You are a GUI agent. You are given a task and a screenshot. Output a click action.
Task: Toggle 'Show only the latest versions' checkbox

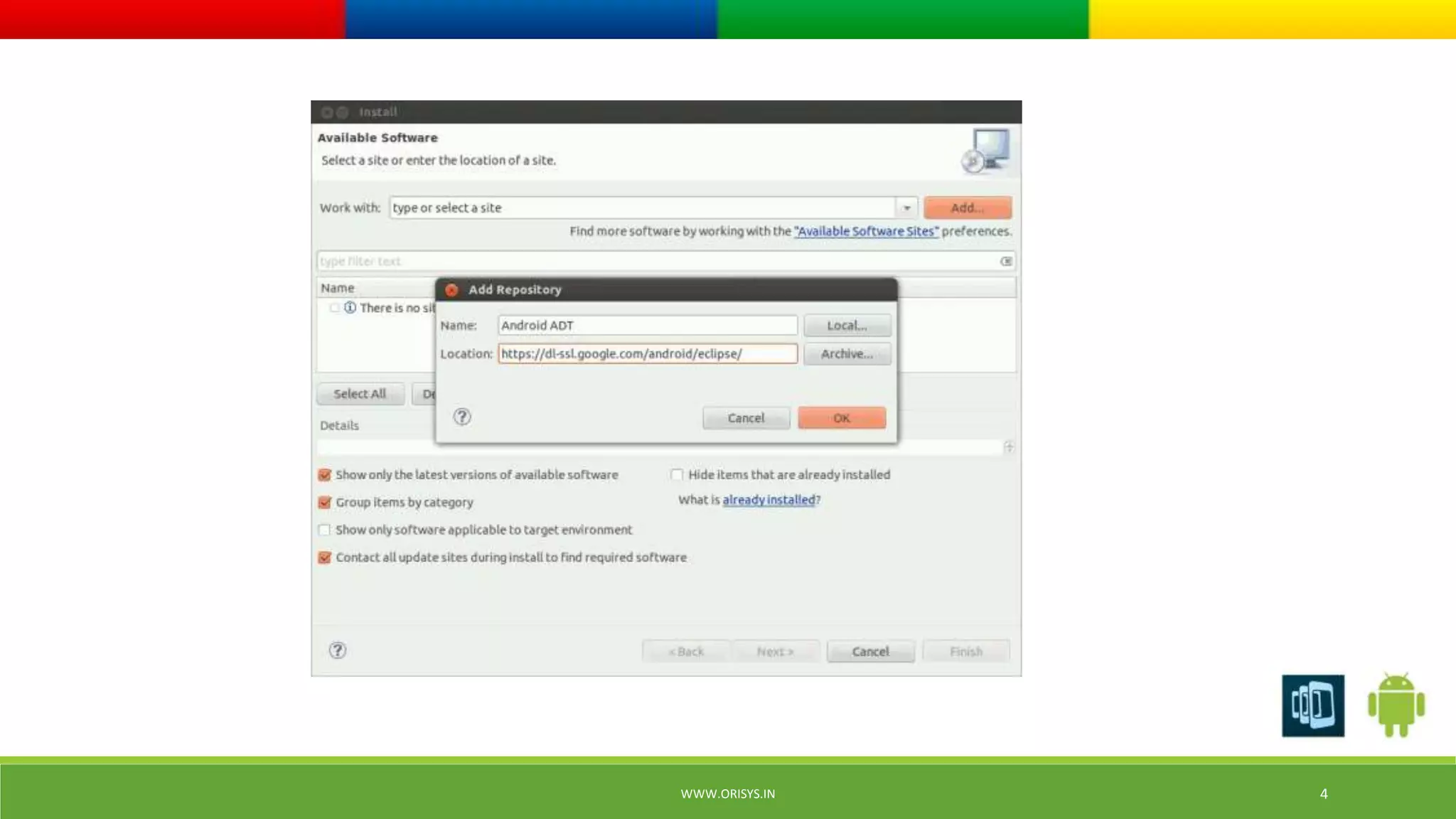tap(325, 475)
